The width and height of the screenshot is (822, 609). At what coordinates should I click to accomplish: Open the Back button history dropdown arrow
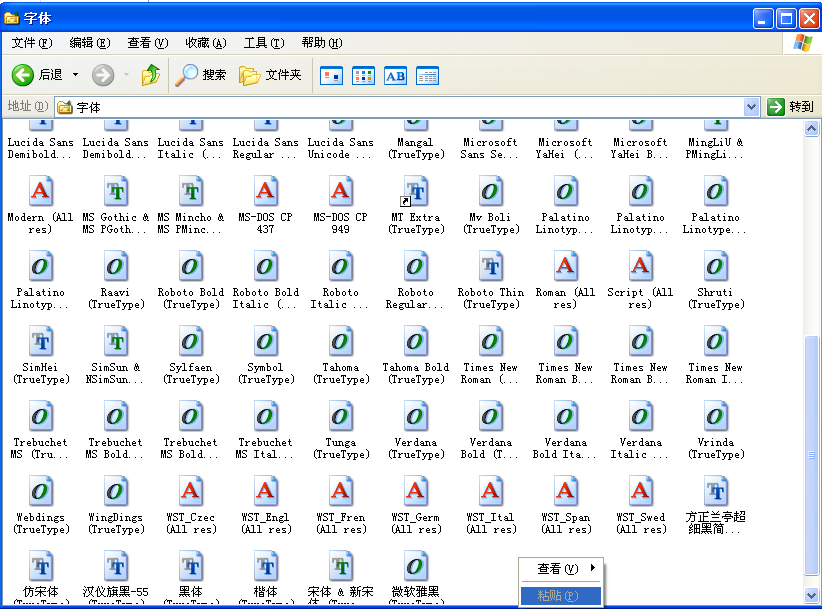click(75, 75)
